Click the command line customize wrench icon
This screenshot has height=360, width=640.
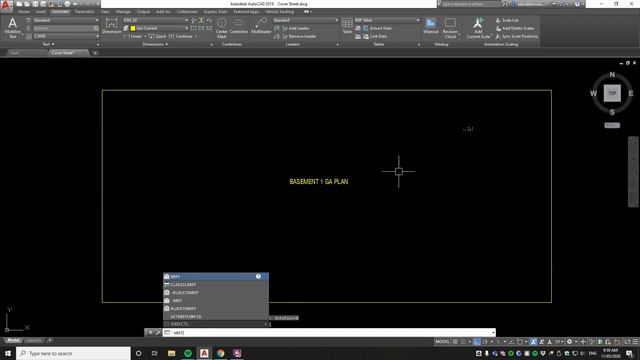click(158, 333)
